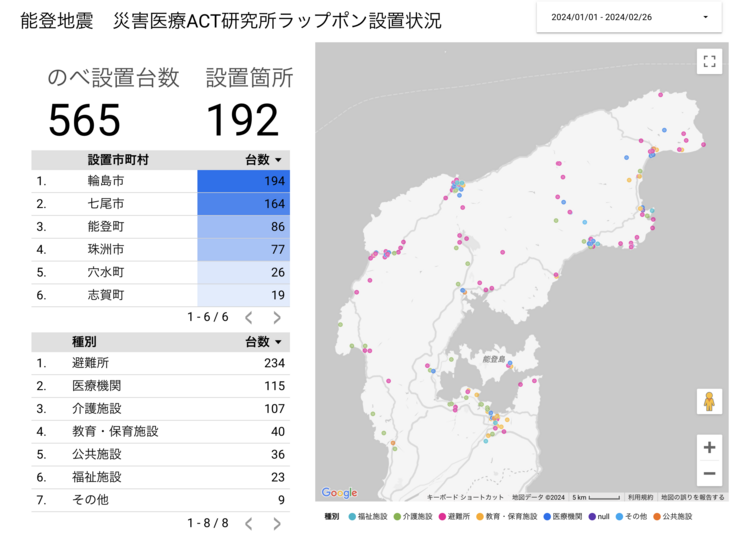This screenshot has height=537, width=736.
Task: Select the 公共施設 row in 種別 table
Action: 161,454
